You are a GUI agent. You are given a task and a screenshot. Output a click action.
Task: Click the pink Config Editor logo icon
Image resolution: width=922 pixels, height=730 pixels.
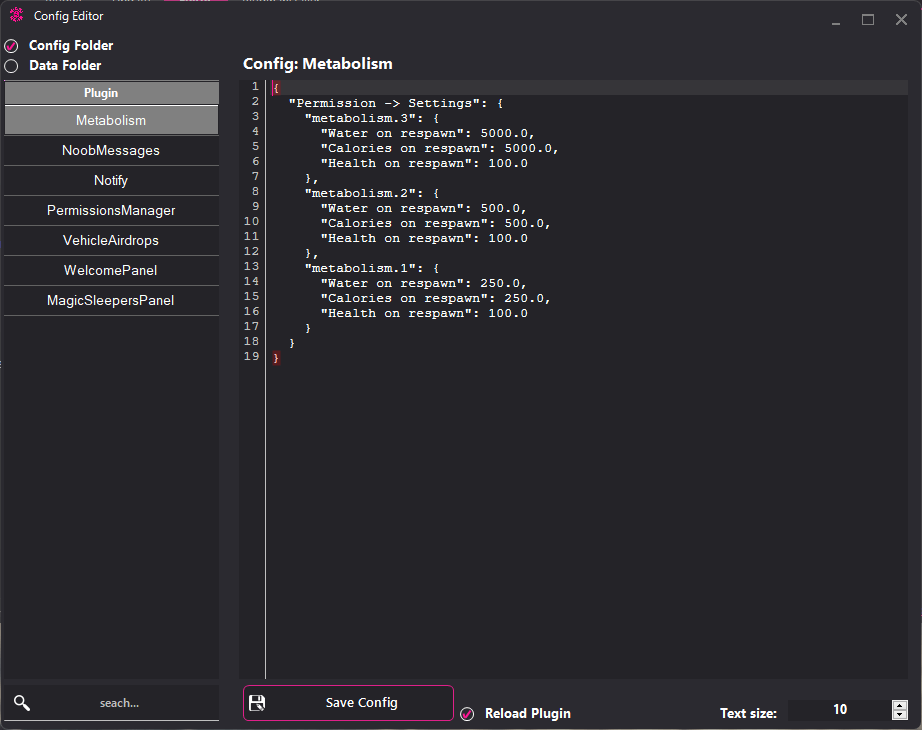(14, 15)
